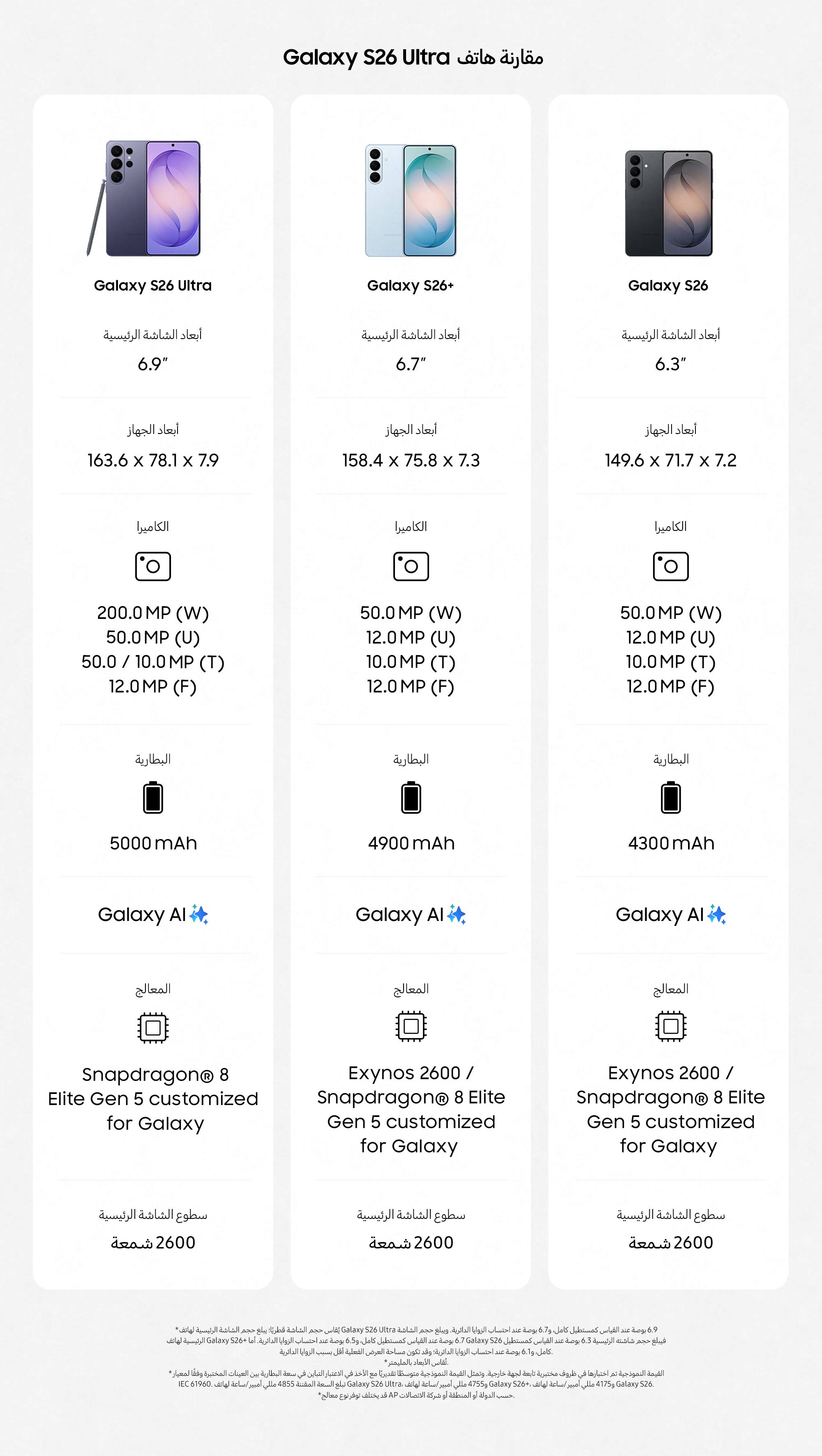Select the battery icon above 4900 mAh
Viewport: 822px width, 1456px height.
point(411,798)
